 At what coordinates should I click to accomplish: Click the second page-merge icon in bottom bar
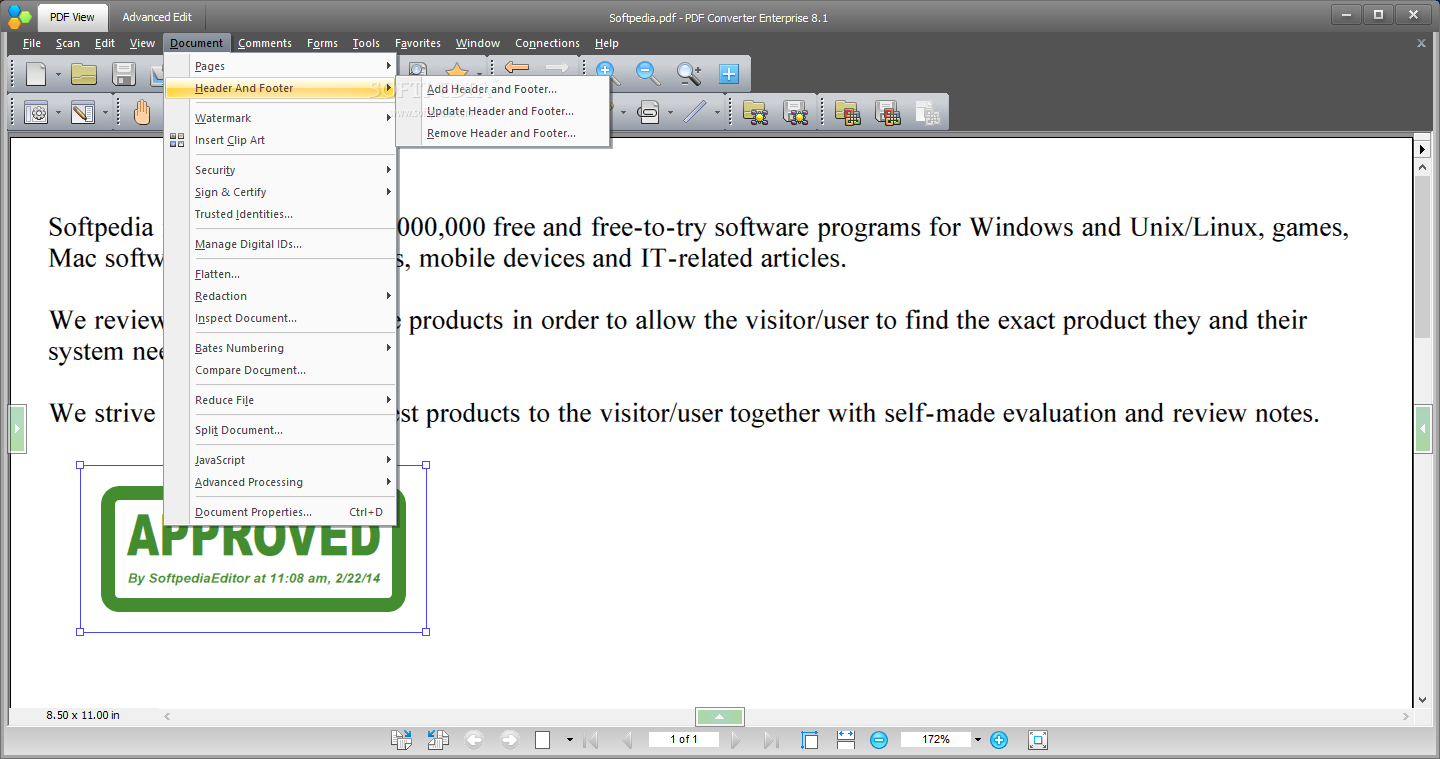coord(438,740)
